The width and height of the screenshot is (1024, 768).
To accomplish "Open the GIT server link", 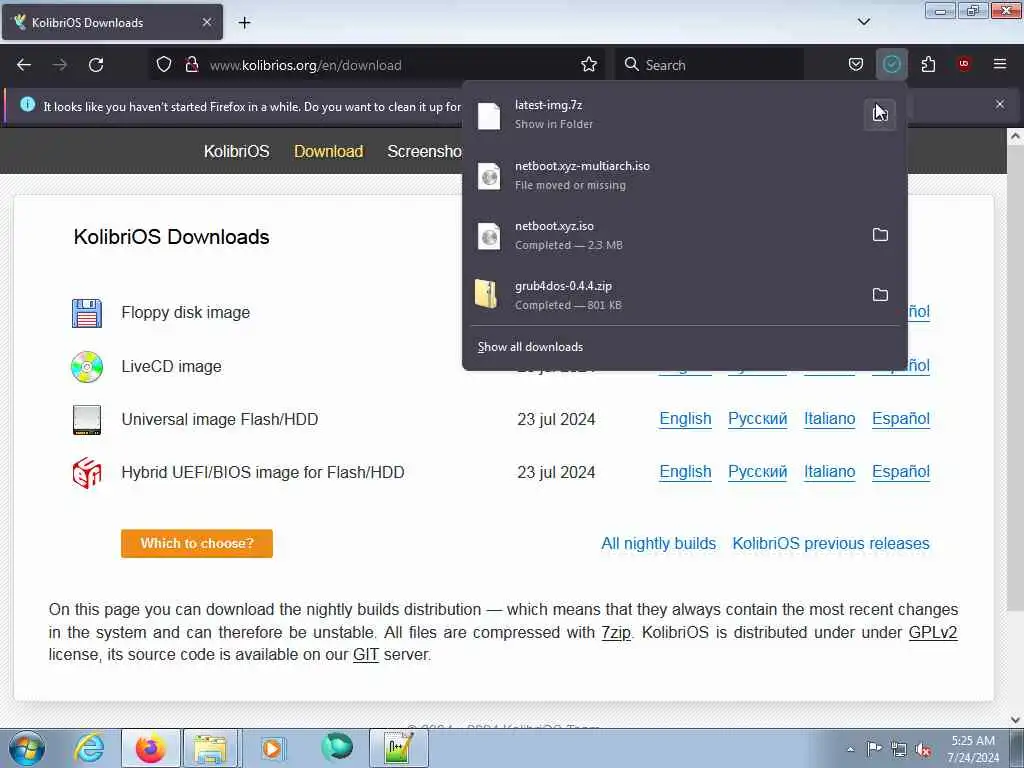I will tap(366, 654).
